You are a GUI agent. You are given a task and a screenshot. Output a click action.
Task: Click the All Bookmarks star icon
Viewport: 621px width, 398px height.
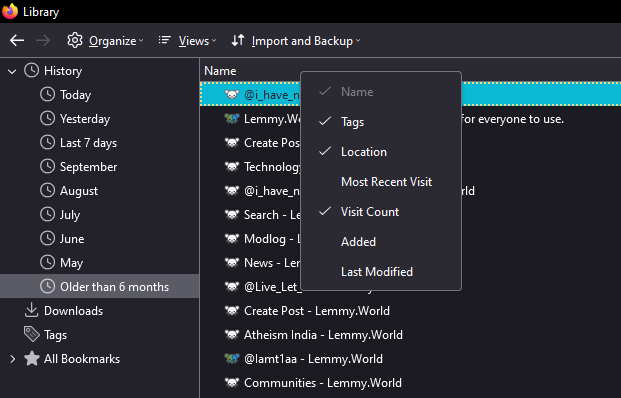(32, 358)
